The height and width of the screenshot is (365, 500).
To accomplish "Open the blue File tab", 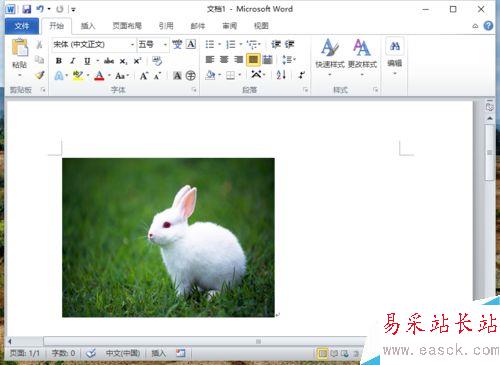I will (22, 26).
